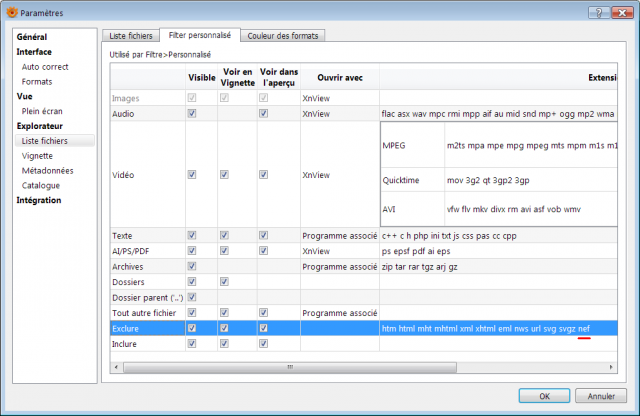Click horizontal scrollbar right arrow
This screenshot has width=640, height=416.
coord(611,367)
